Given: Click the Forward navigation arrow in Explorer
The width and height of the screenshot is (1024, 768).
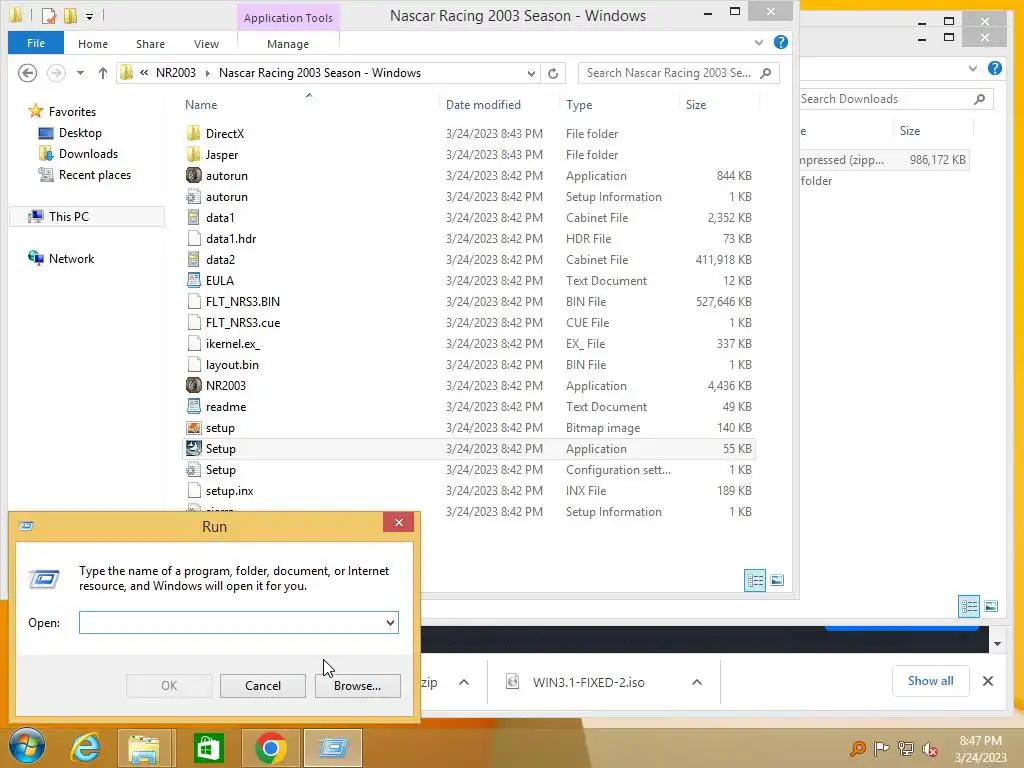Looking at the screenshot, I should click(56, 72).
